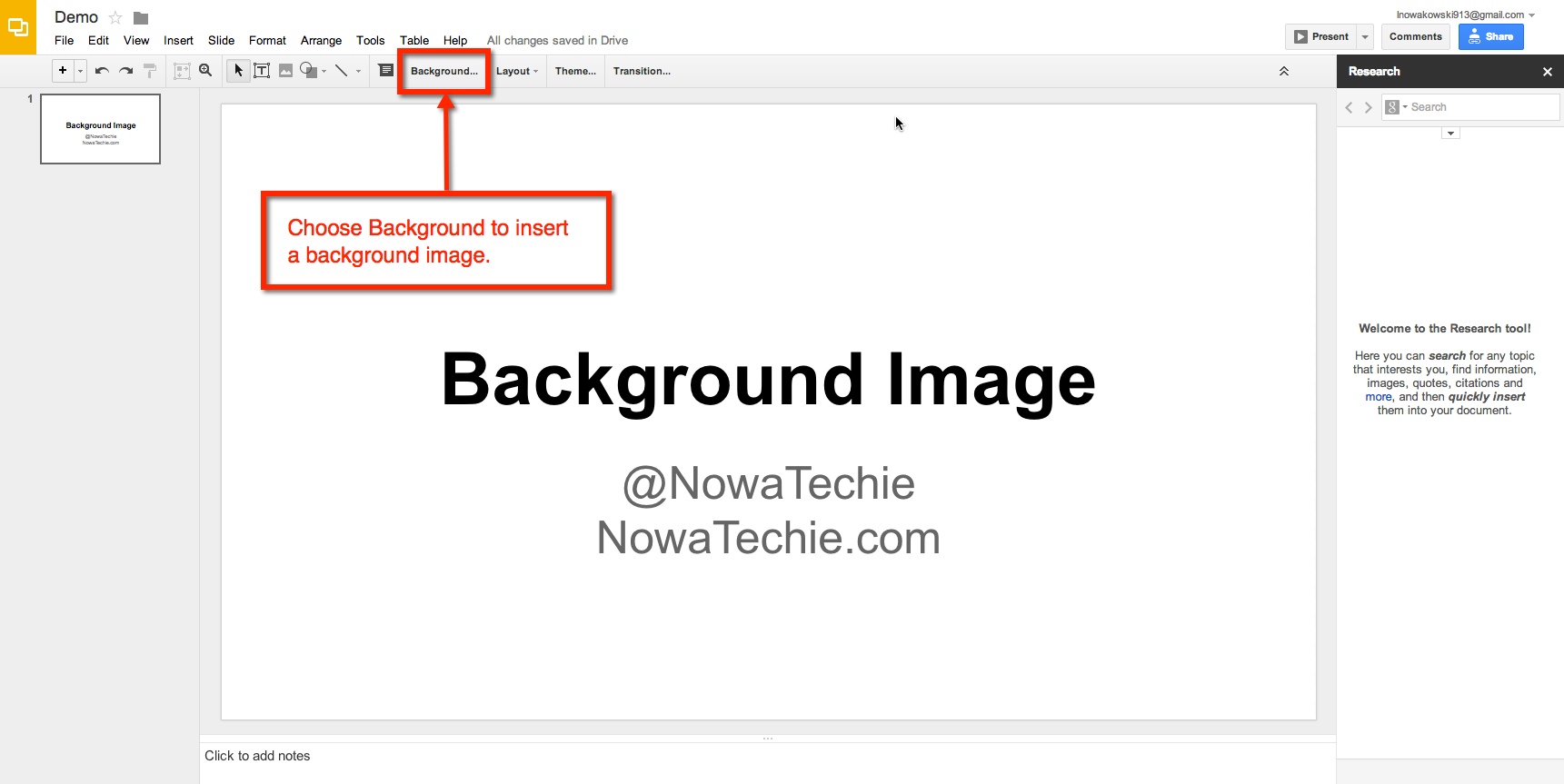Click the undo arrow icon

click(102, 71)
